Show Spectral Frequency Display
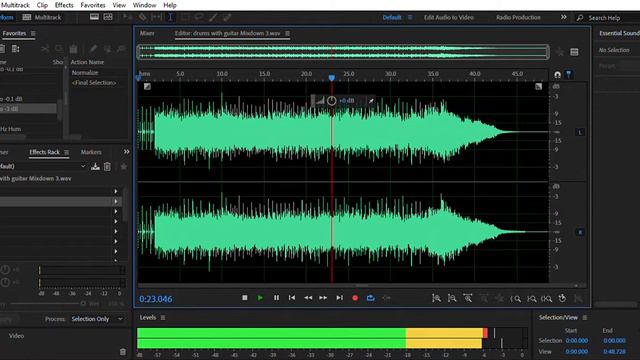This screenshot has height=360, width=640. (x=94, y=17)
